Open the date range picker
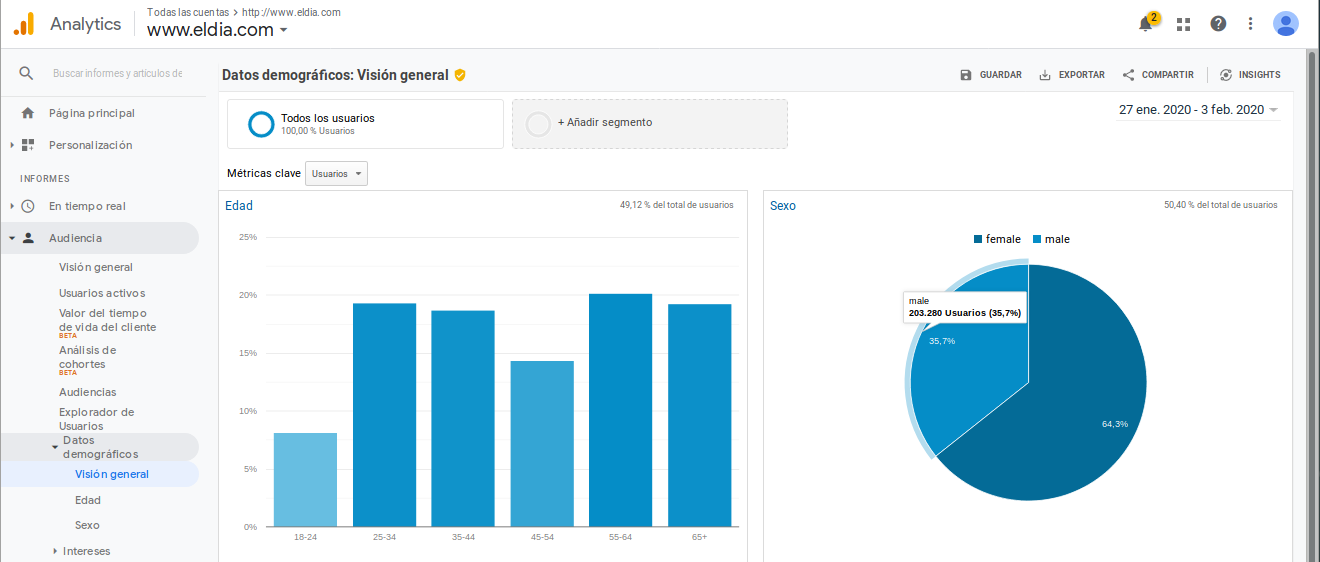 [1198, 110]
